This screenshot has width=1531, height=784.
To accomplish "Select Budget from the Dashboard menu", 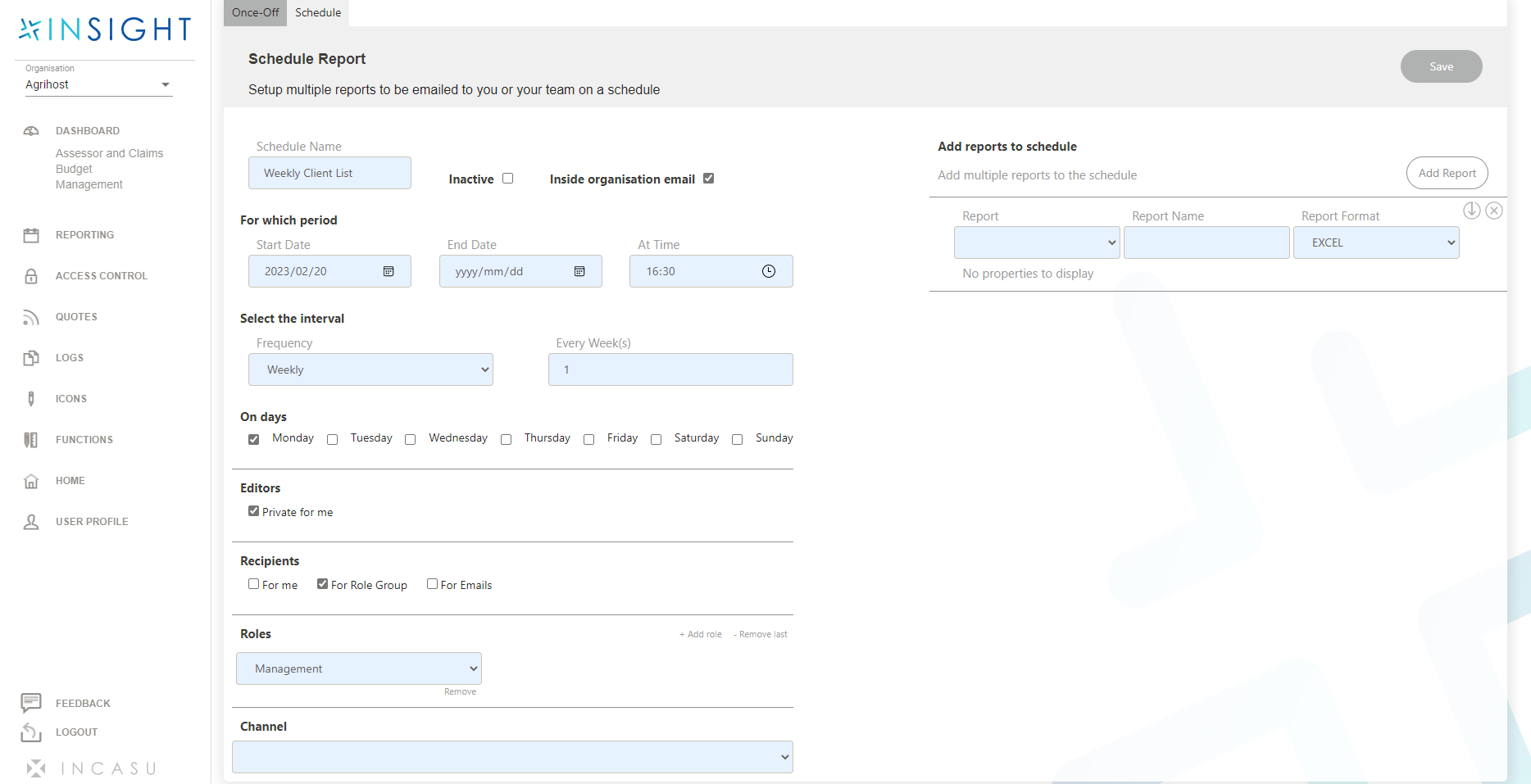I will tap(74, 169).
